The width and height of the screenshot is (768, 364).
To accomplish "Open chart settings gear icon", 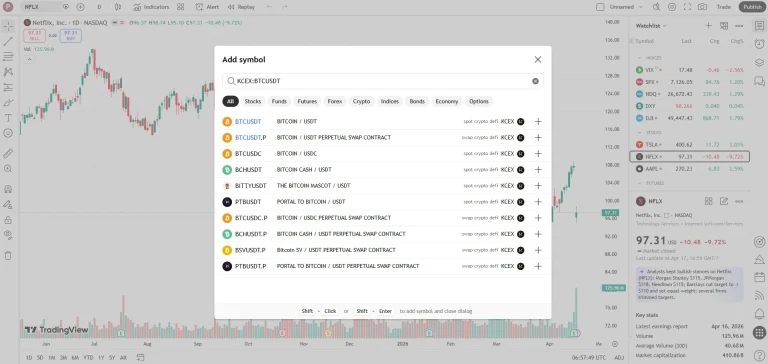I will [x=672, y=7].
